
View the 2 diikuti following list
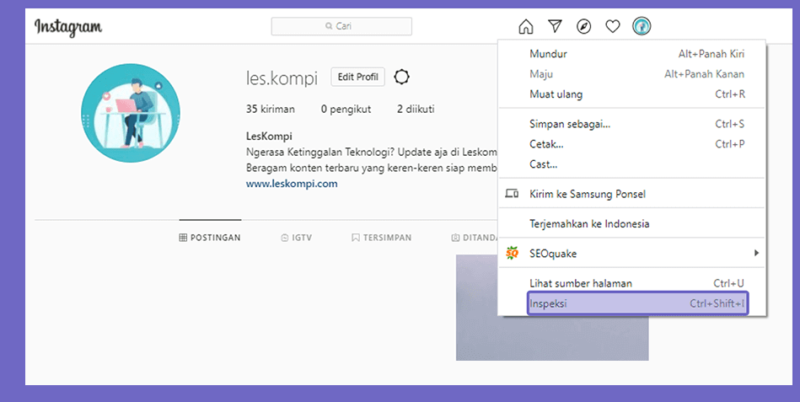click(416, 109)
